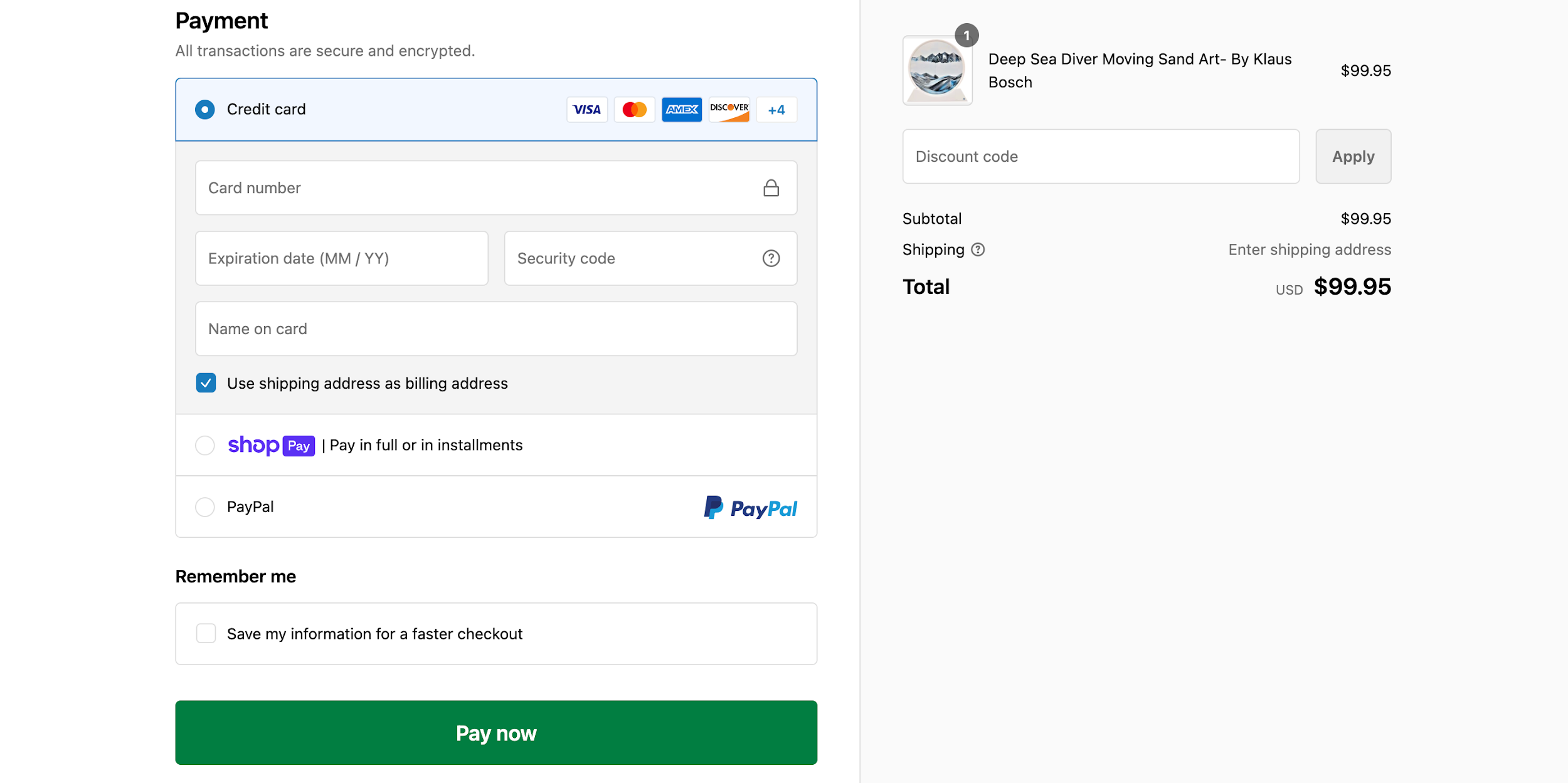Open the security code help icon

pos(771,258)
